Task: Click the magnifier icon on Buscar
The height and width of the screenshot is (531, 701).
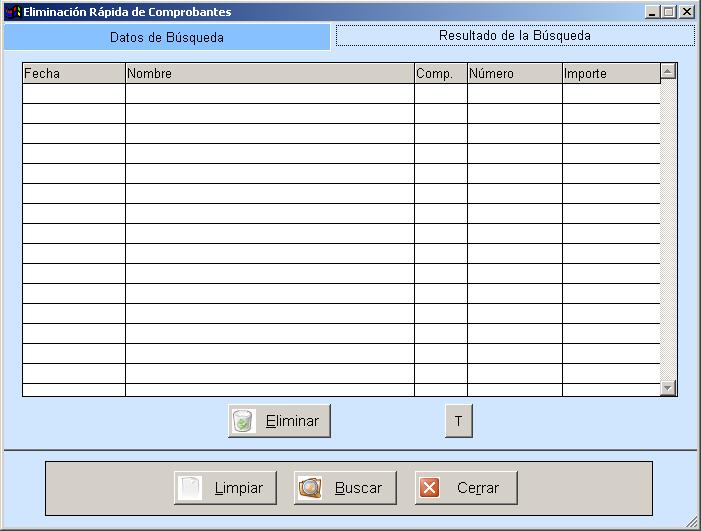Action: click(x=310, y=488)
